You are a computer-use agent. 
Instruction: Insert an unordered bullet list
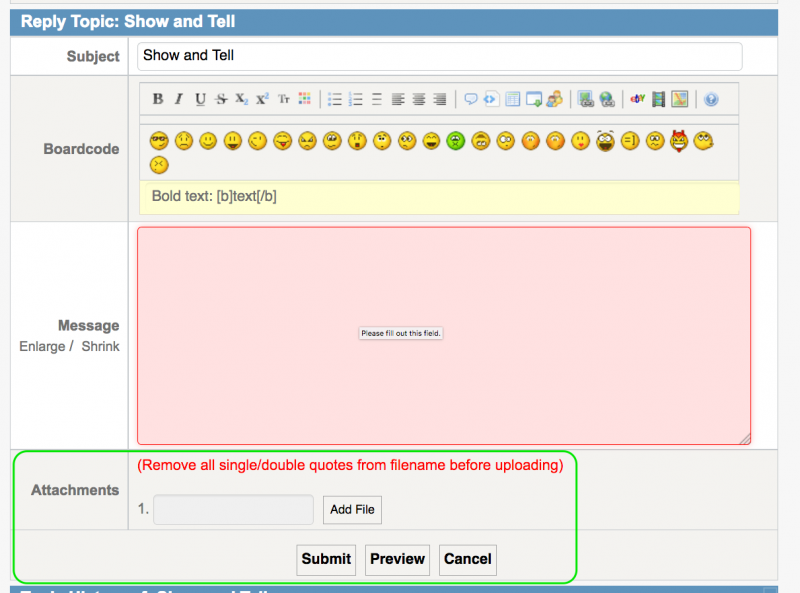[x=335, y=99]
